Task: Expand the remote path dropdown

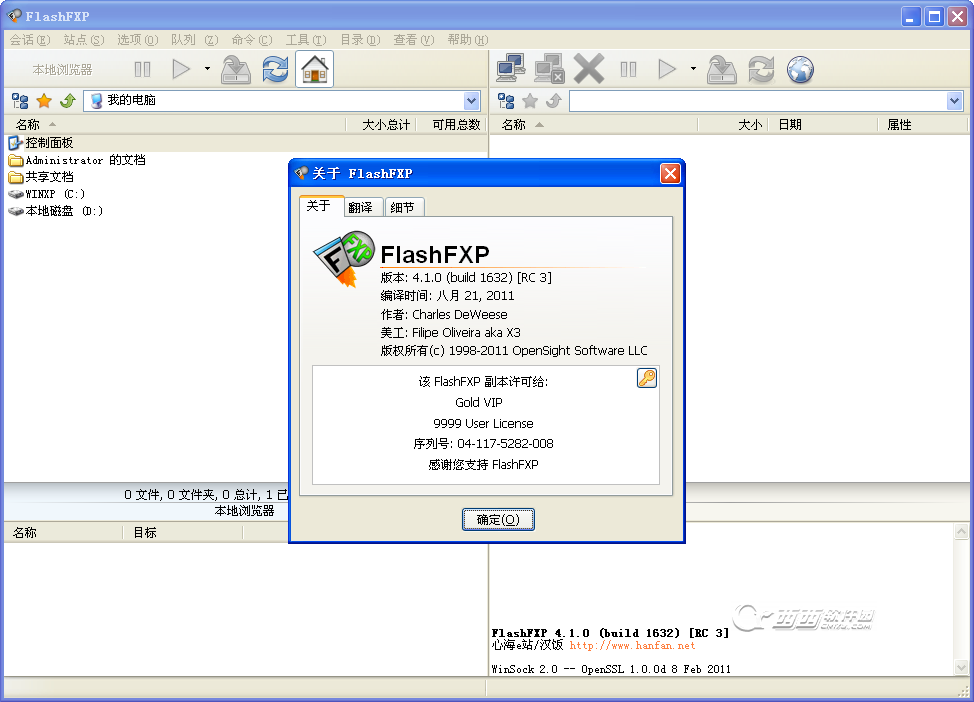Action: [x=955, y=101]
